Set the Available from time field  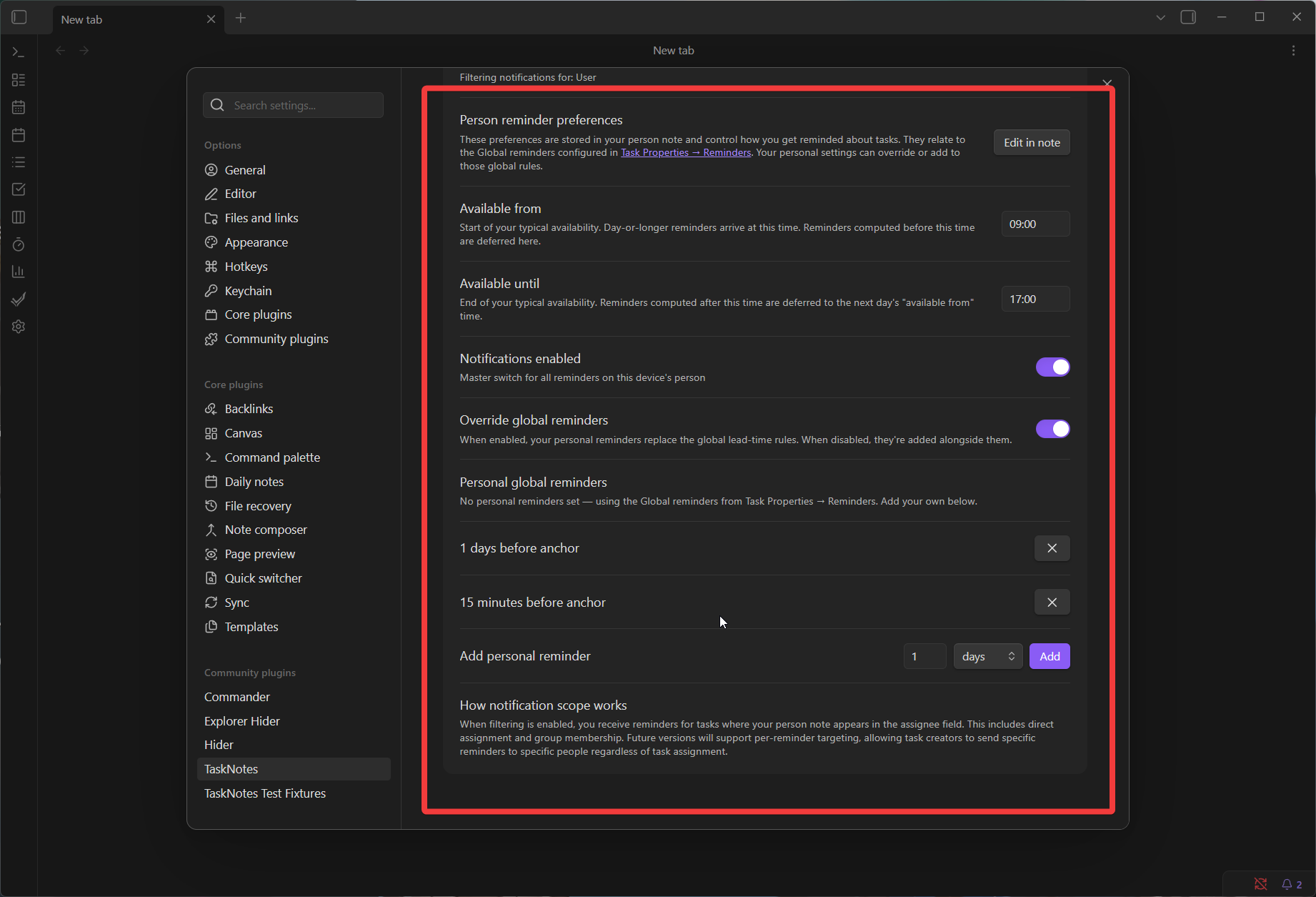click(1035, 224)
